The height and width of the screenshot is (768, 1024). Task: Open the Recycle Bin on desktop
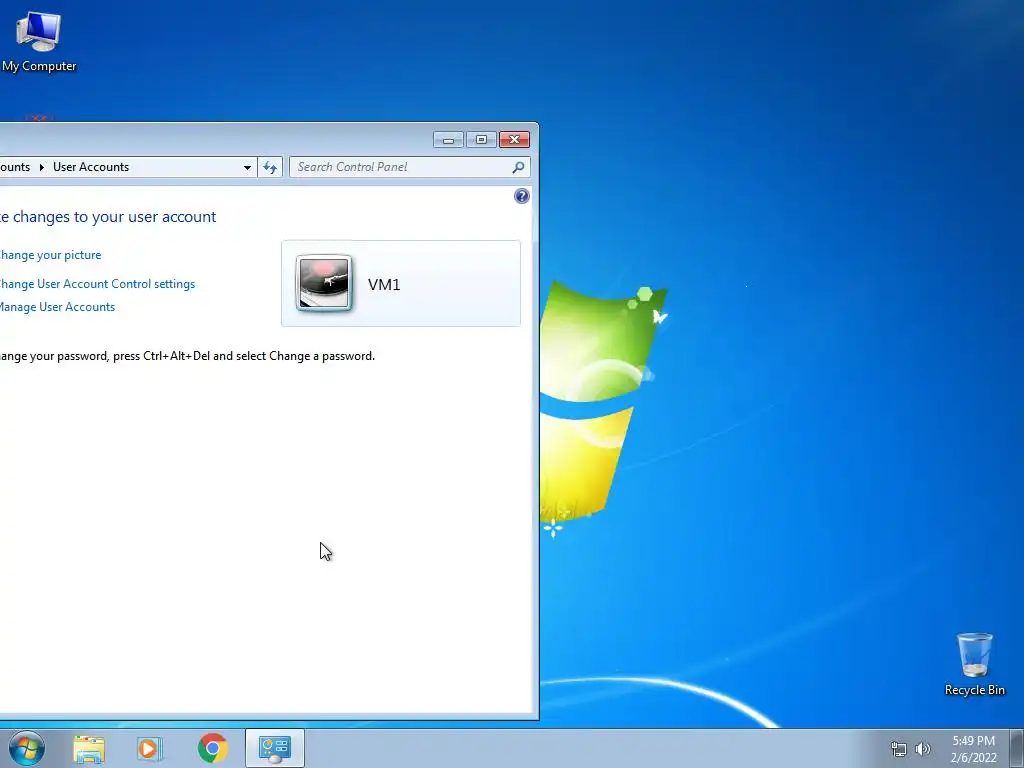pyautogui.click(x=974, y=664)
